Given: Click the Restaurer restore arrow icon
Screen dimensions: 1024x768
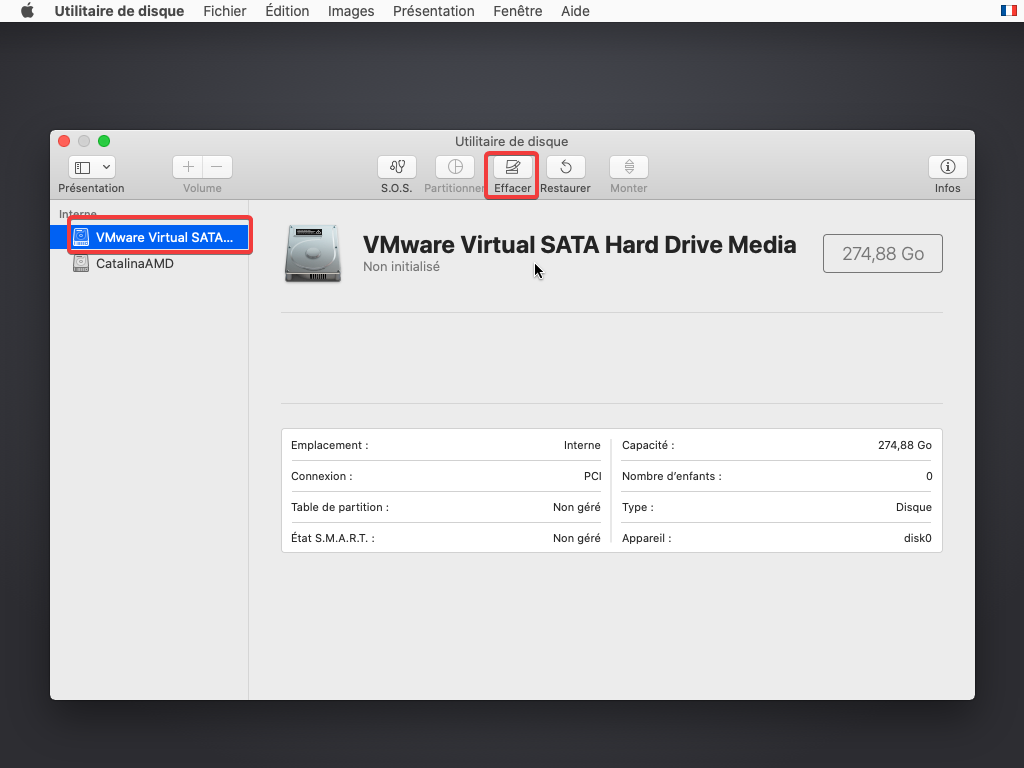Looking at the screenshot, I should pyautogui.click(x=566, y=167).
